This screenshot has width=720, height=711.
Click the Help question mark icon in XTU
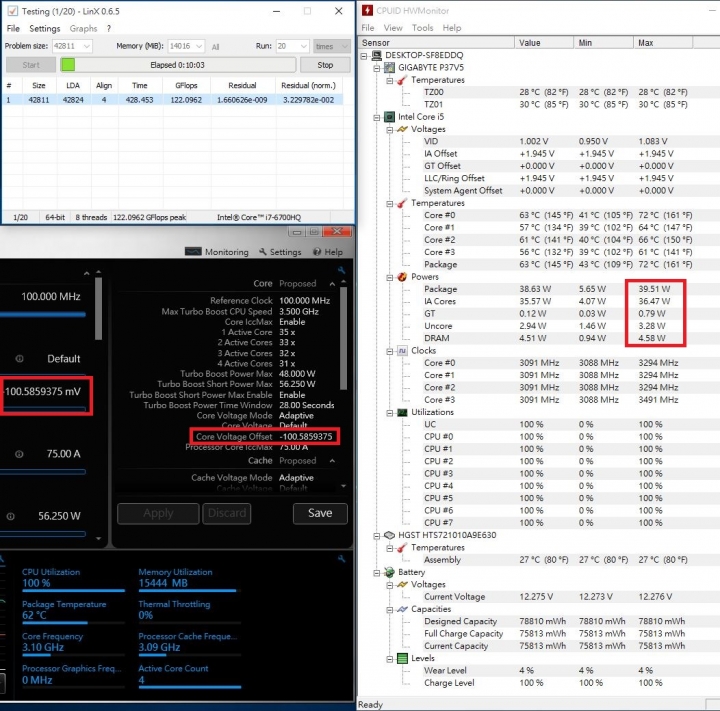pyautogui.click(x=317, y=252)
